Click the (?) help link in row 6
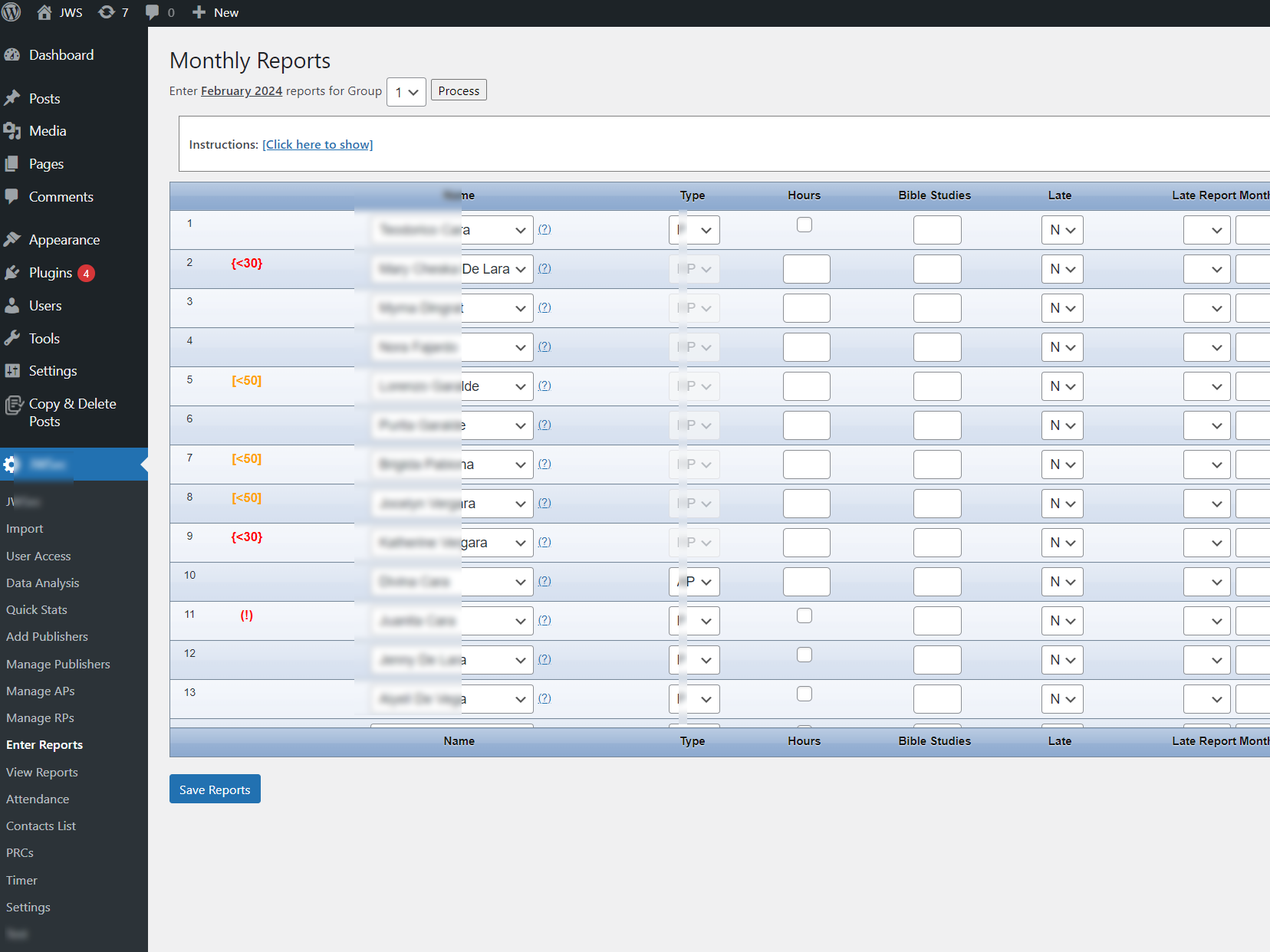This screenshot has height=952, width=1270. (x=545, y=425)
